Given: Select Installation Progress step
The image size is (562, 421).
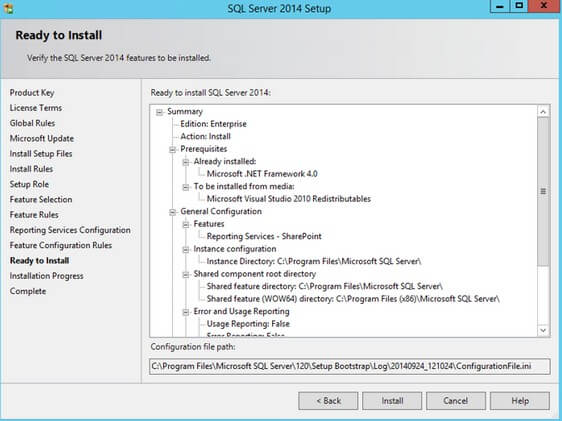Looking at the screenshot, I should pos(47,276).
